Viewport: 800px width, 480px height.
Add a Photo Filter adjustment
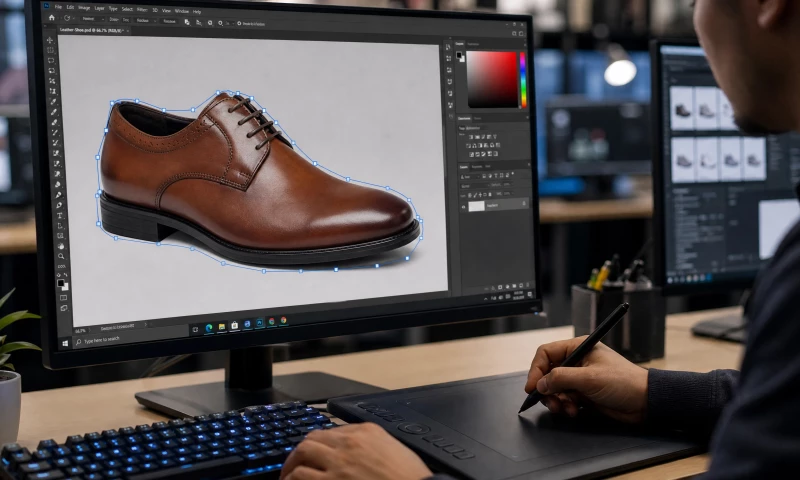click(486, 145)
